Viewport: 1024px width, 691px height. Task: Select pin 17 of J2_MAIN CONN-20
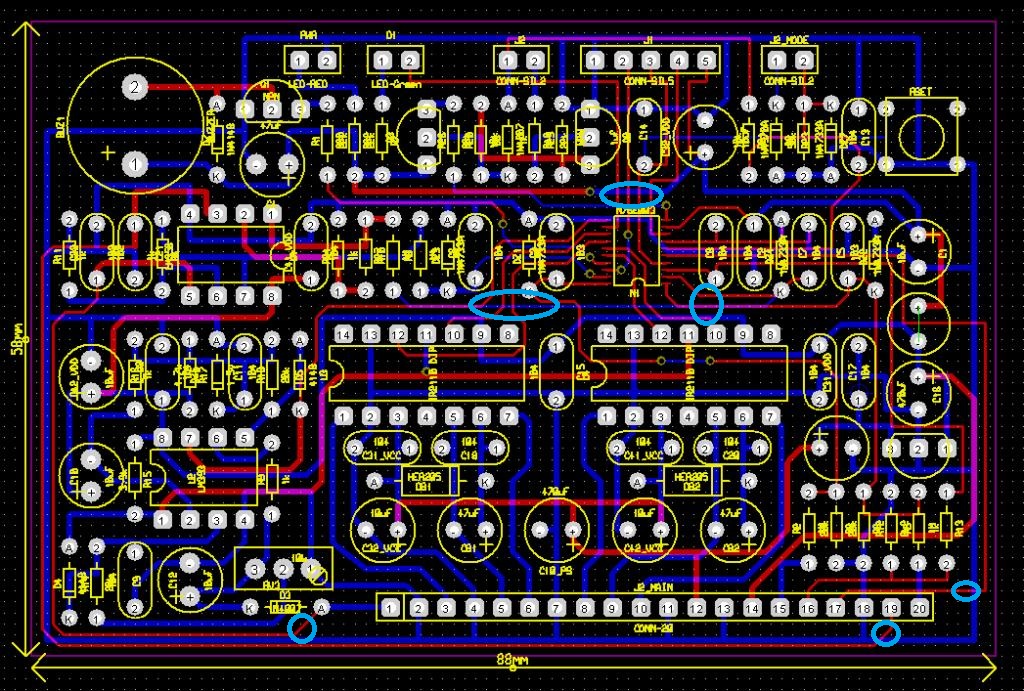point(835,609)
